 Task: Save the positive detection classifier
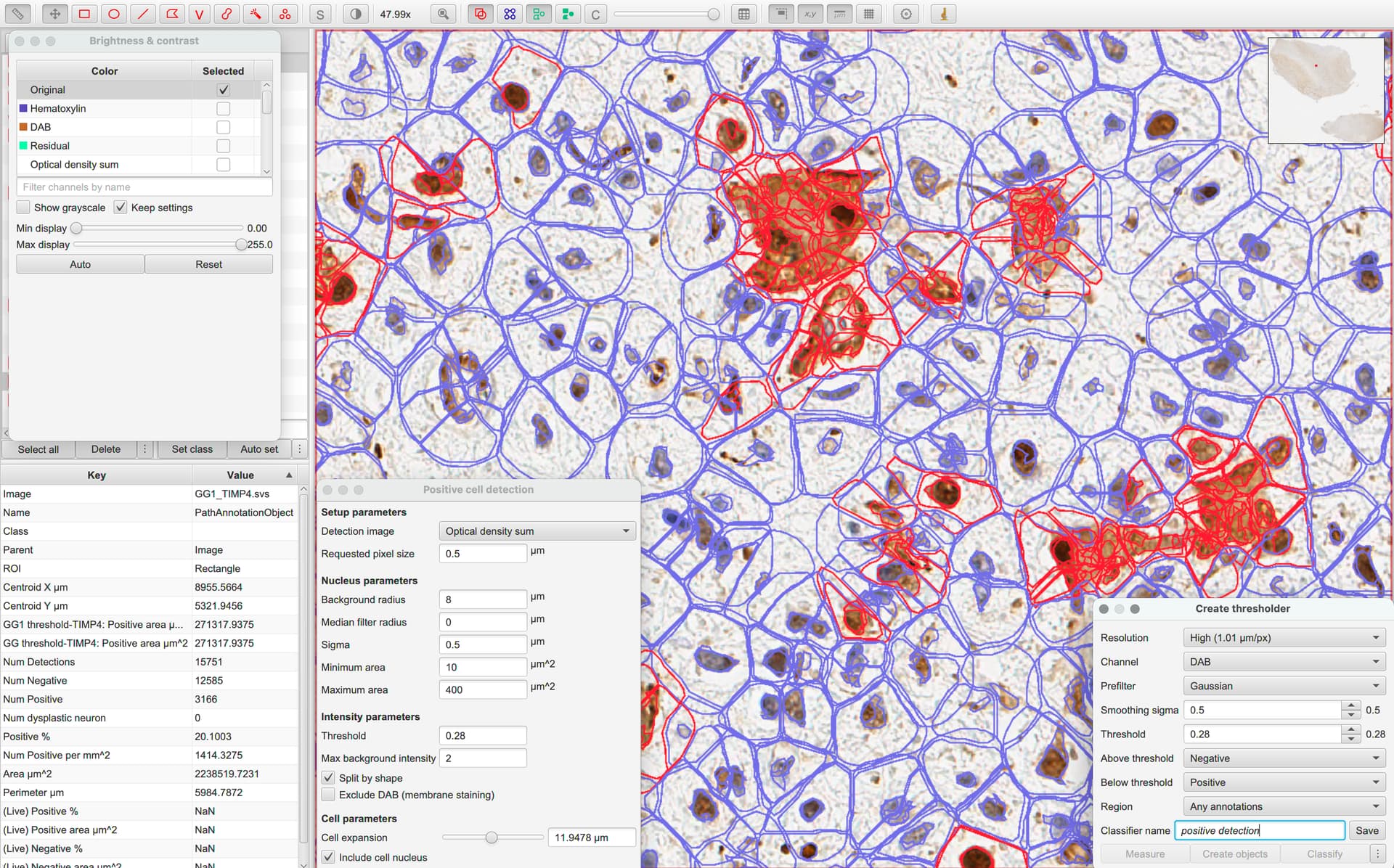(x=1367, y=830)
